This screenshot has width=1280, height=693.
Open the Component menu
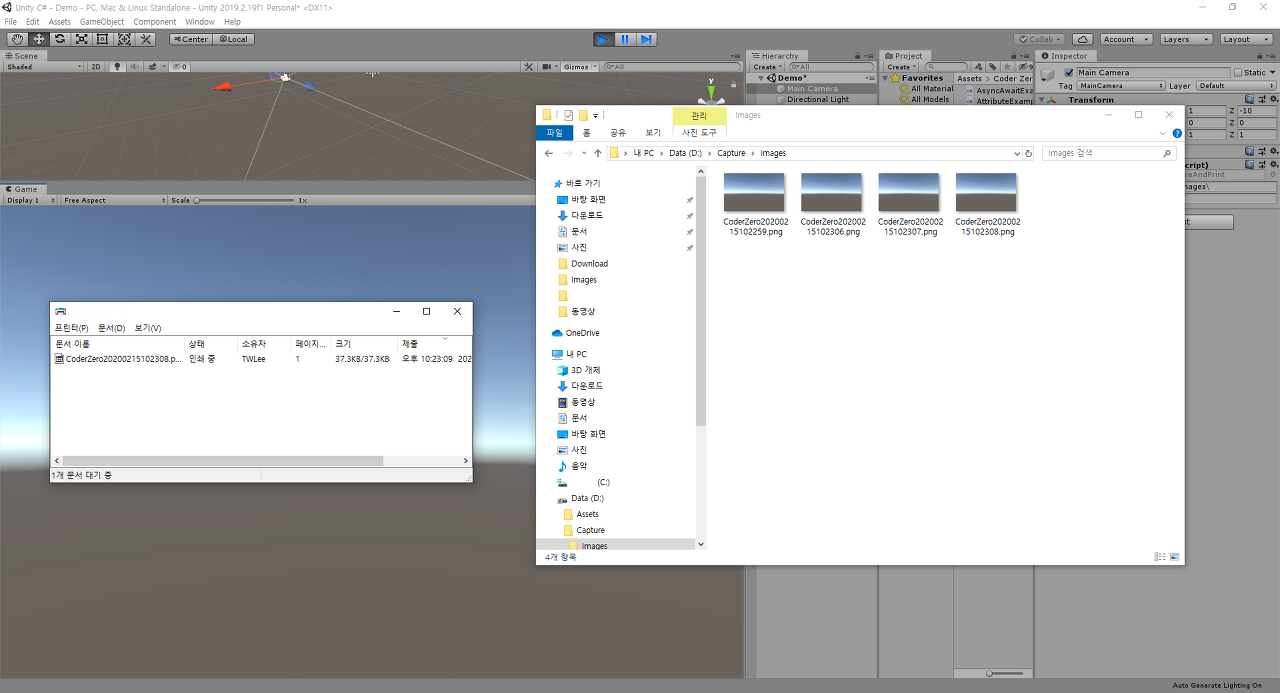pyautogui.click(x=154, y=22)
